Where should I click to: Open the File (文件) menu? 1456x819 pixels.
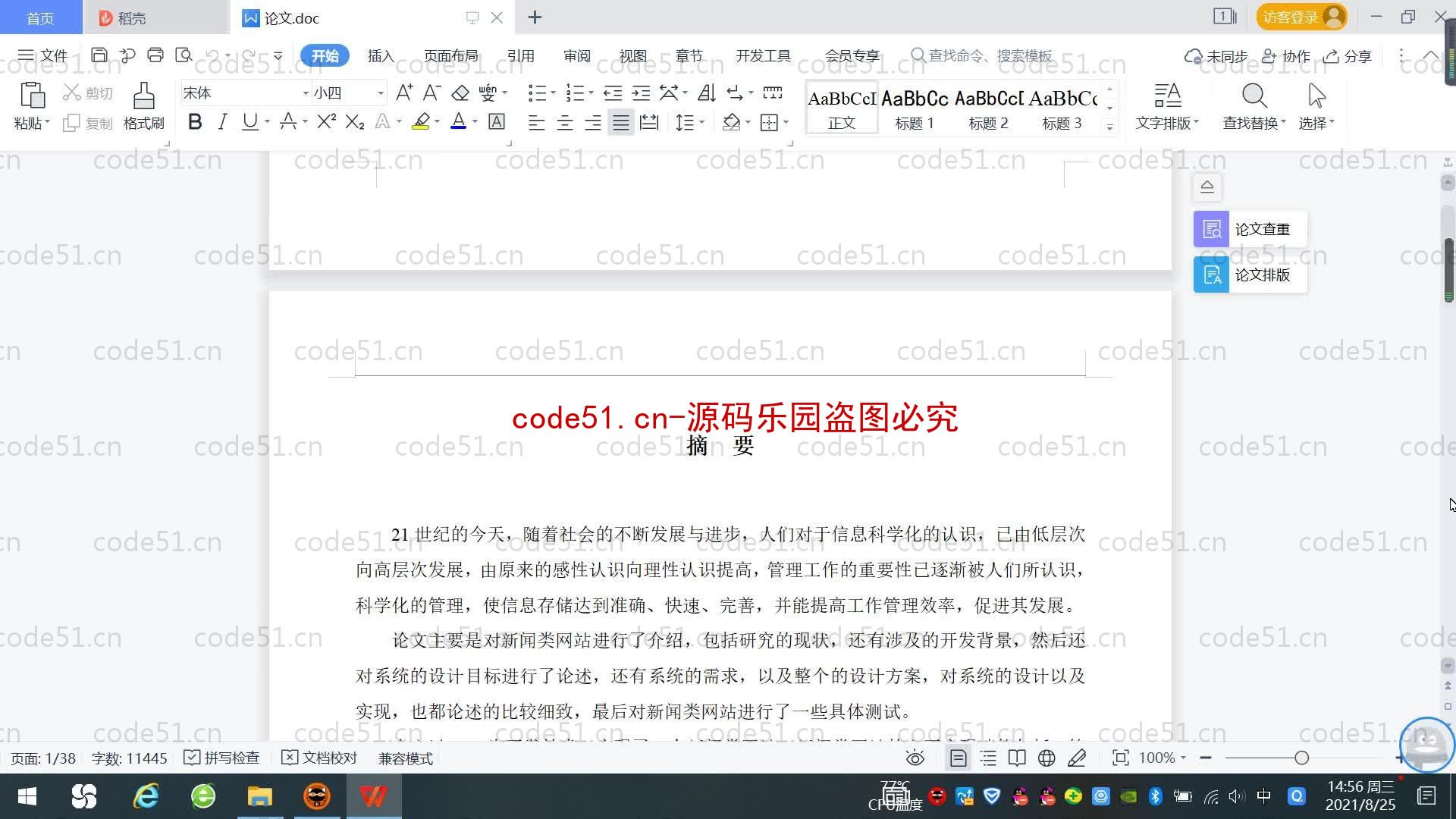coord(43,55)
